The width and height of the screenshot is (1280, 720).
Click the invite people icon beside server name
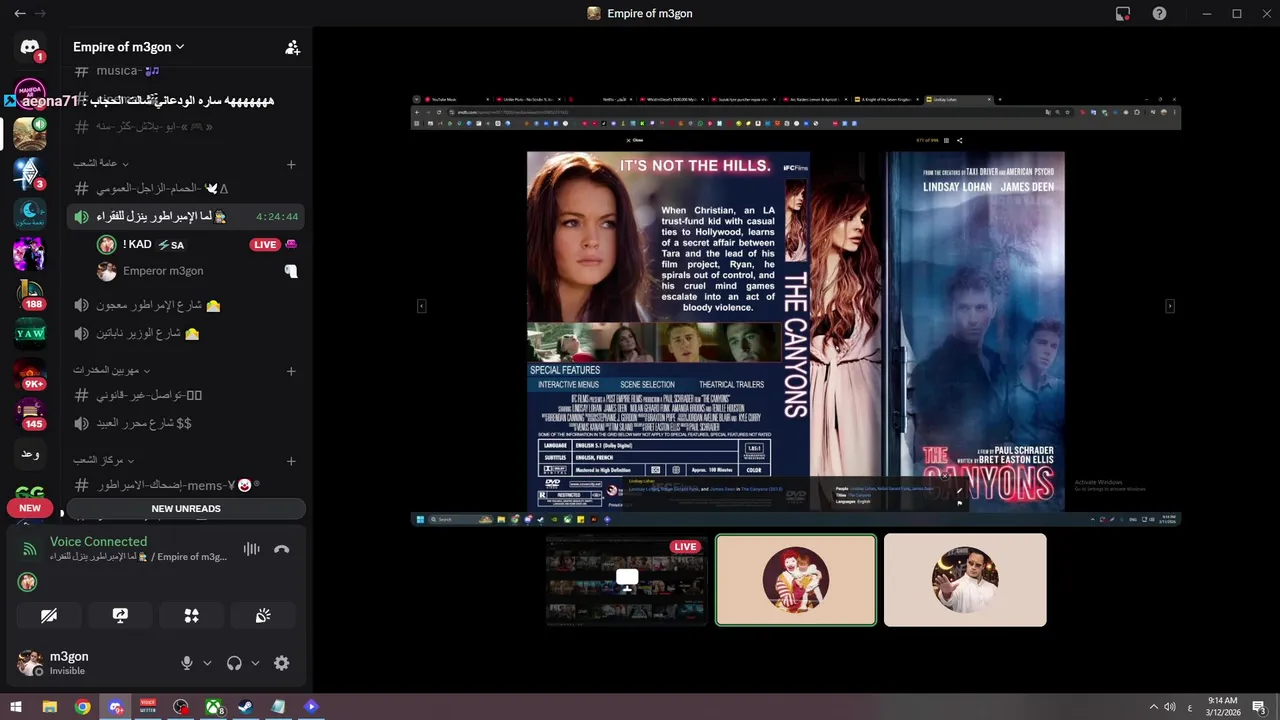[x=292, y=47]
